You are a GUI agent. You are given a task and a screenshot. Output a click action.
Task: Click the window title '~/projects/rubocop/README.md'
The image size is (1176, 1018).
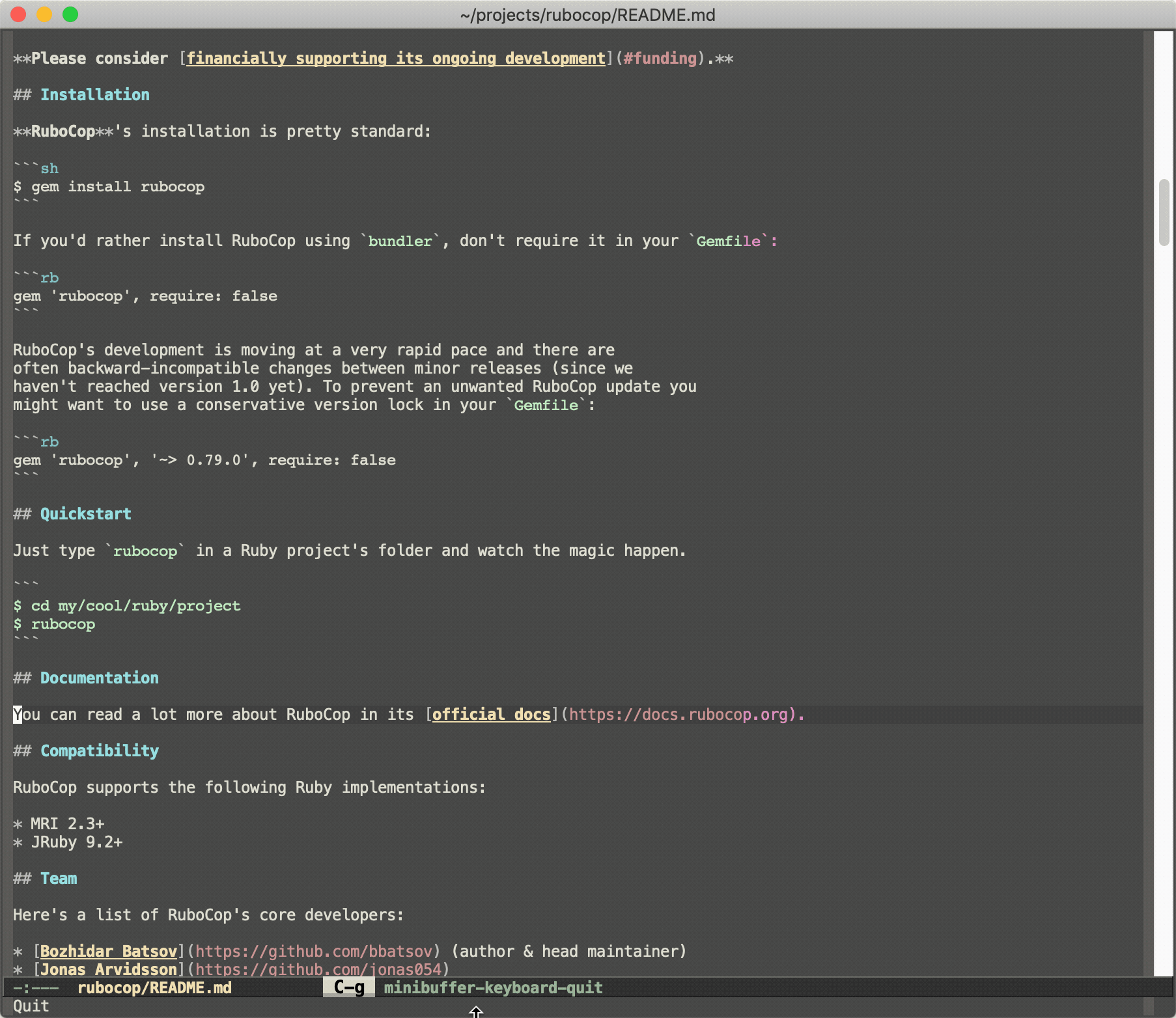point(587,15)
